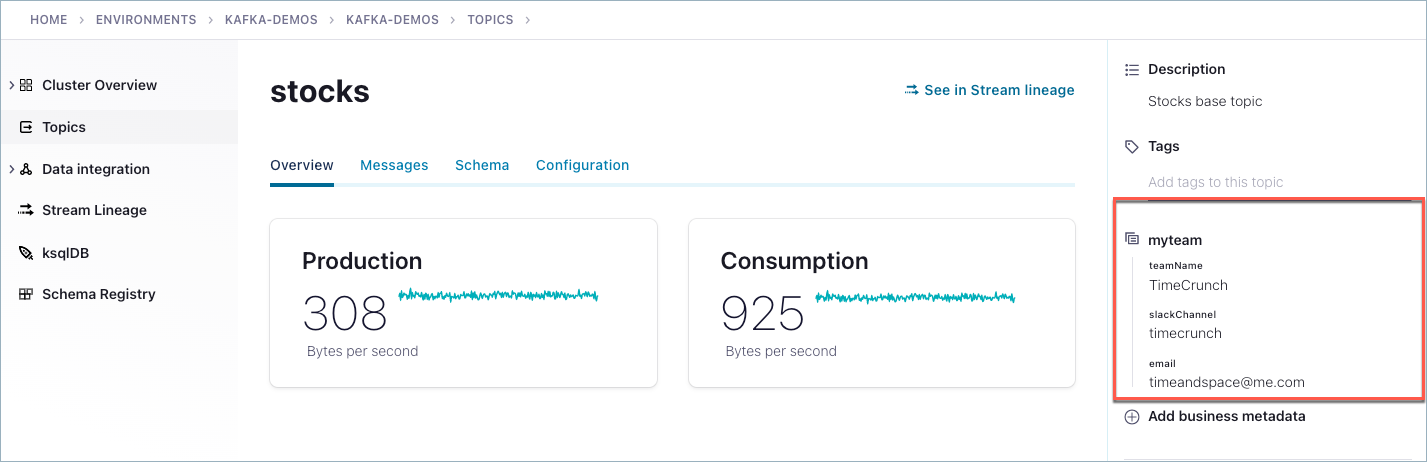The image size is (1427, 462).
Task: Select the Configuration tab
Action: click(x=582, y=165)
